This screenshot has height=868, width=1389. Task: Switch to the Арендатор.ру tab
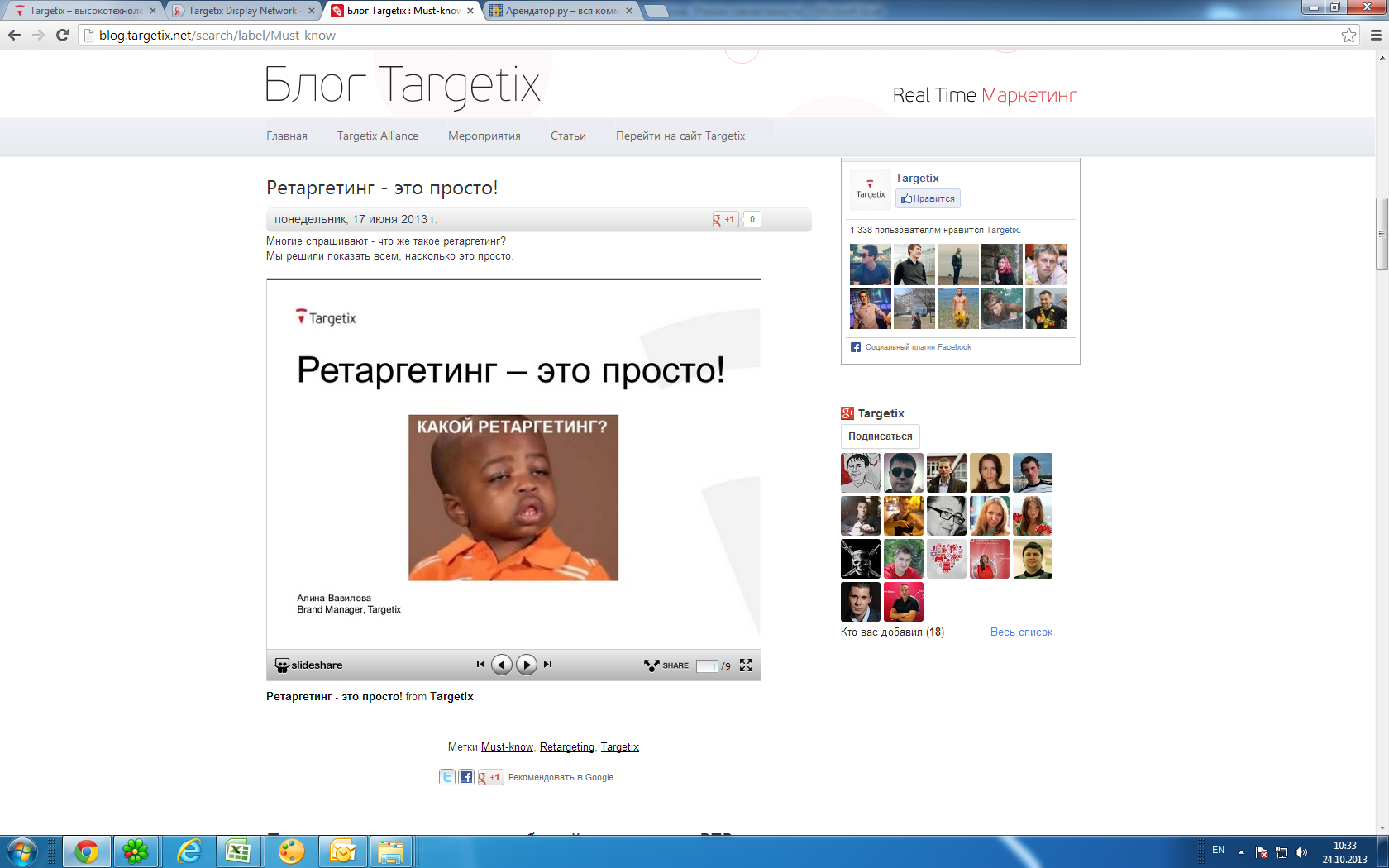coord(561,11)
